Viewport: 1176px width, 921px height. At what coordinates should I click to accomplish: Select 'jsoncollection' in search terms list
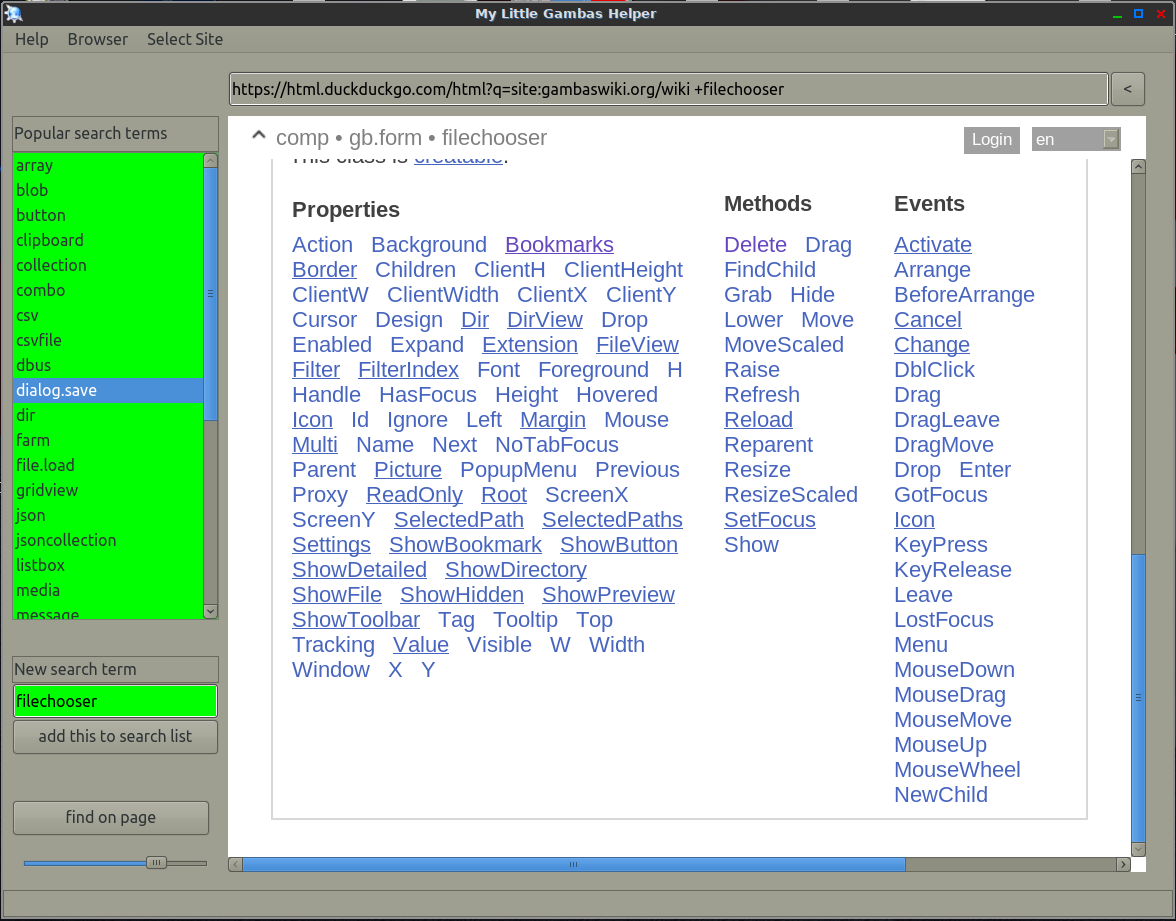click(66, 540)
